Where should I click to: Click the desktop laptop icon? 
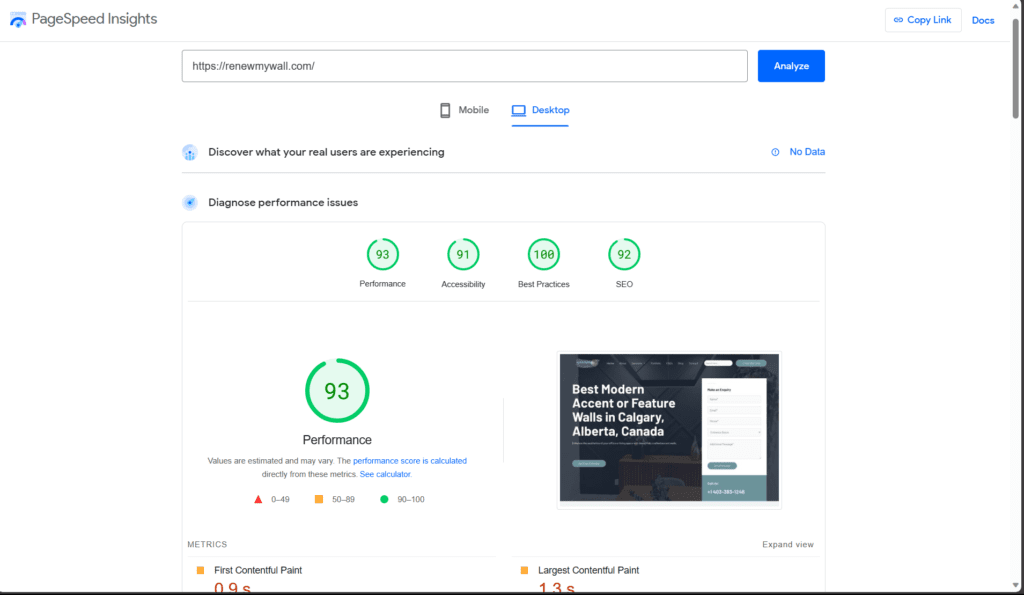coord(519,110)
